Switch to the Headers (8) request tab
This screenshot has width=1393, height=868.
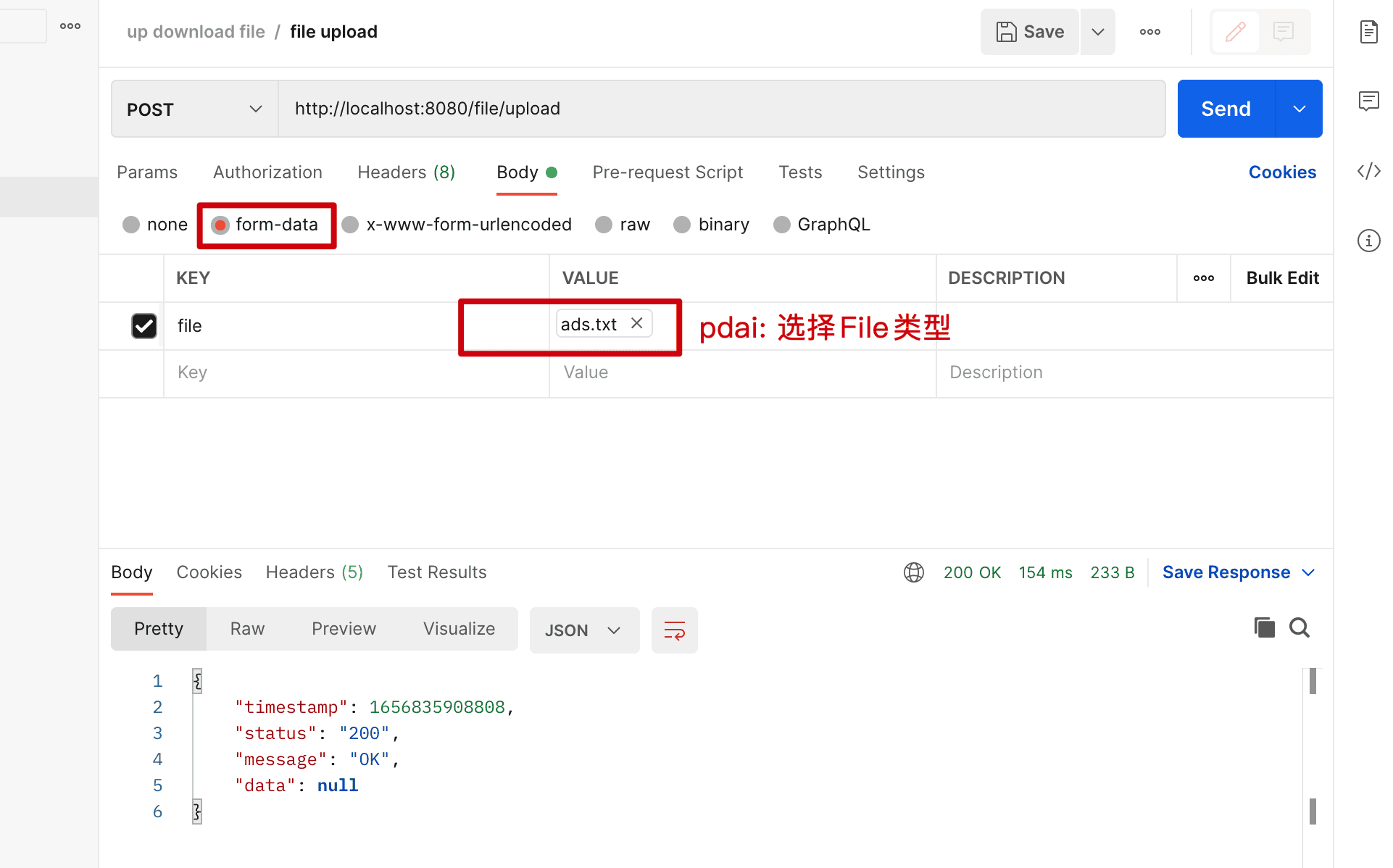click(x=406, y=172)
